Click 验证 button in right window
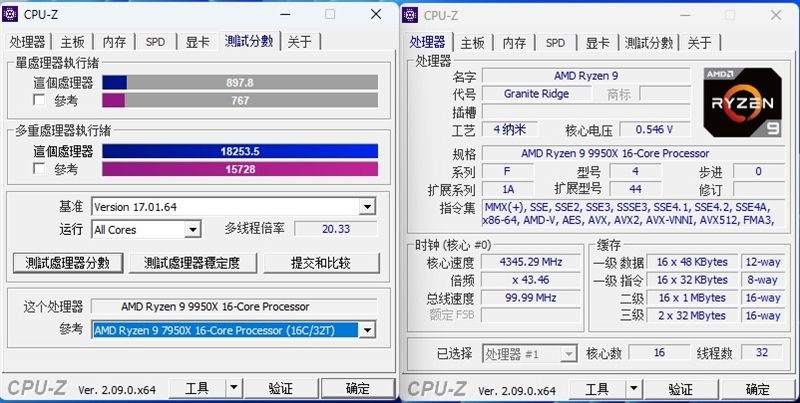This screenshot has width=800, height=403. [x=681, y=389]
